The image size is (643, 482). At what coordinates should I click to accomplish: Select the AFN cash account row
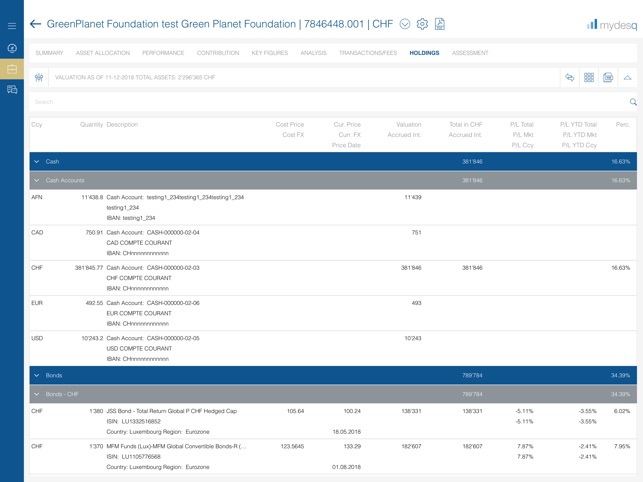333,208
